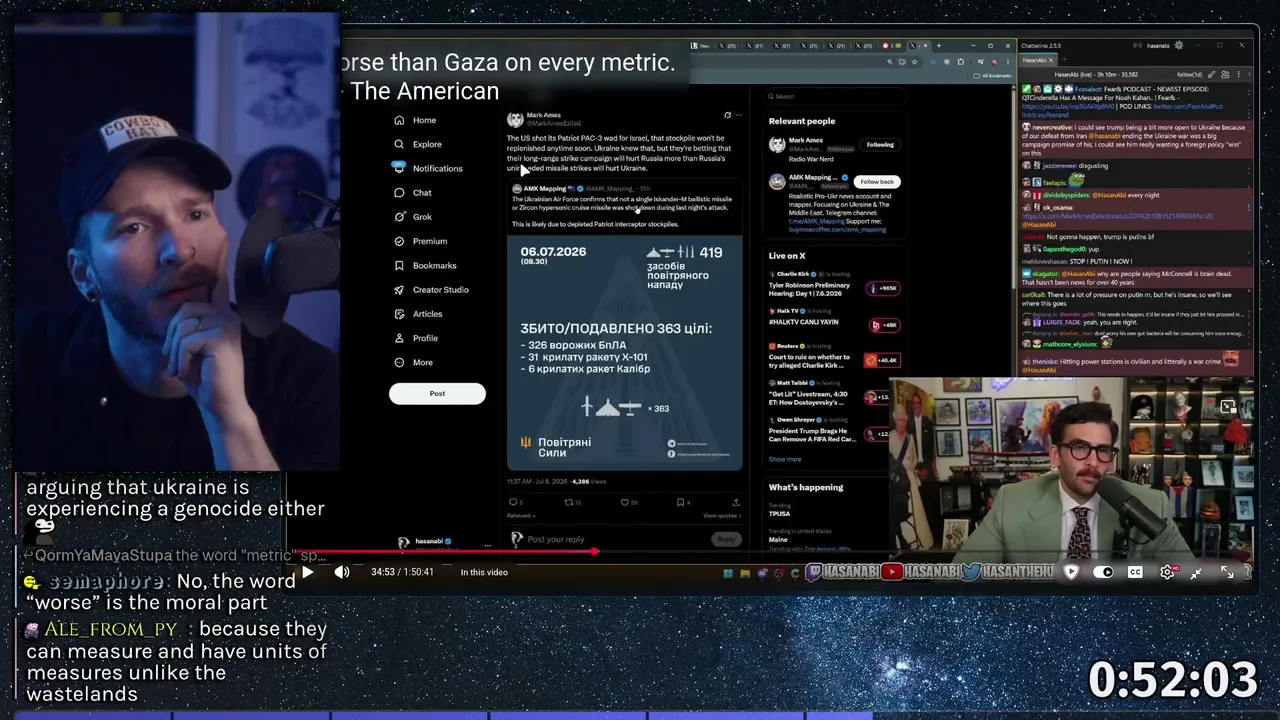The width and height of the screenshot is (1280, 720).
Task: Open the View quotes link
Action: (721, 516)
